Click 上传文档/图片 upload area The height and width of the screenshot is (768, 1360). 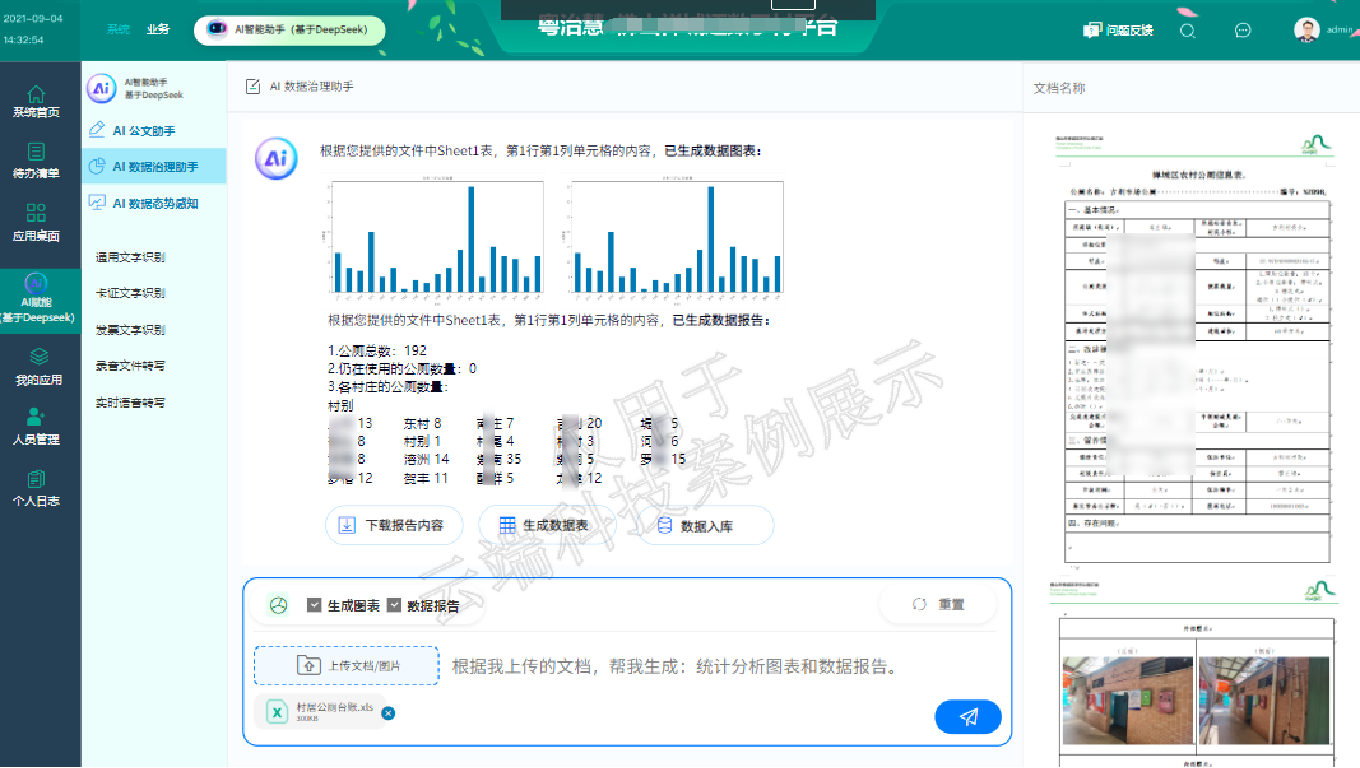(x=346, y=665)
